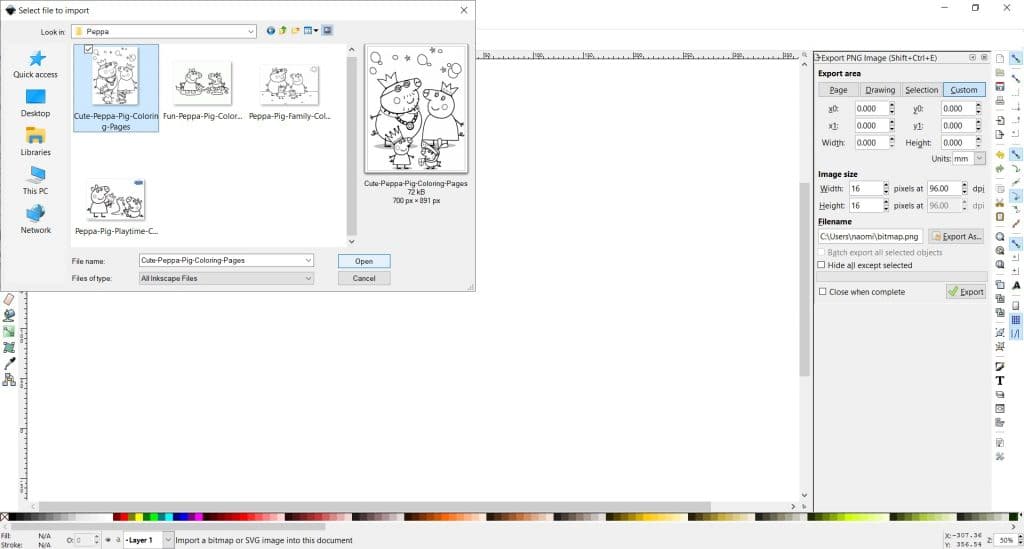Expand the File name combo box

(x=308, y=260)
